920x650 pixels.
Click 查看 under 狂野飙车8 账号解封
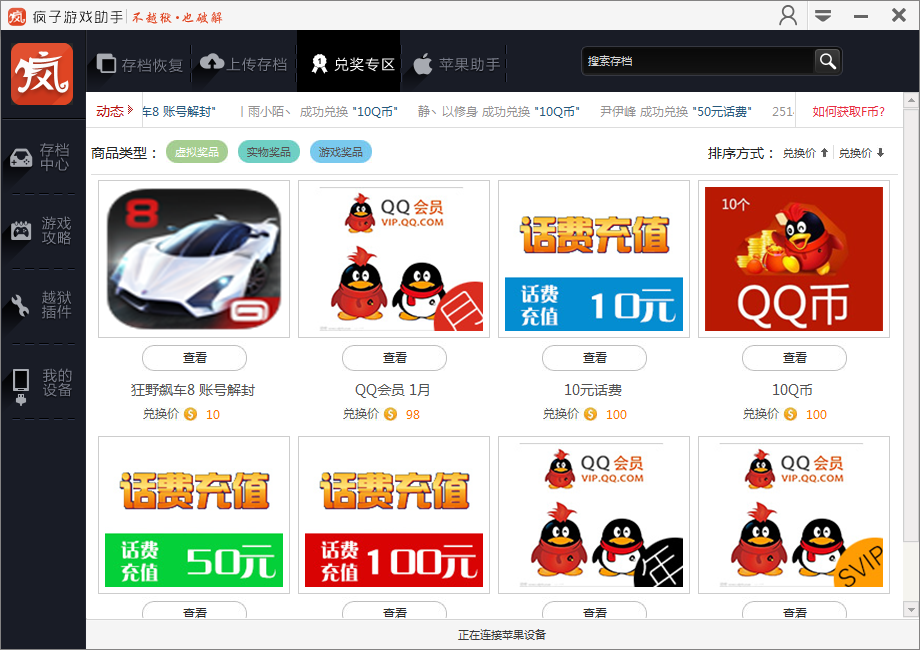pyautogui.click(x=193, y=358)
